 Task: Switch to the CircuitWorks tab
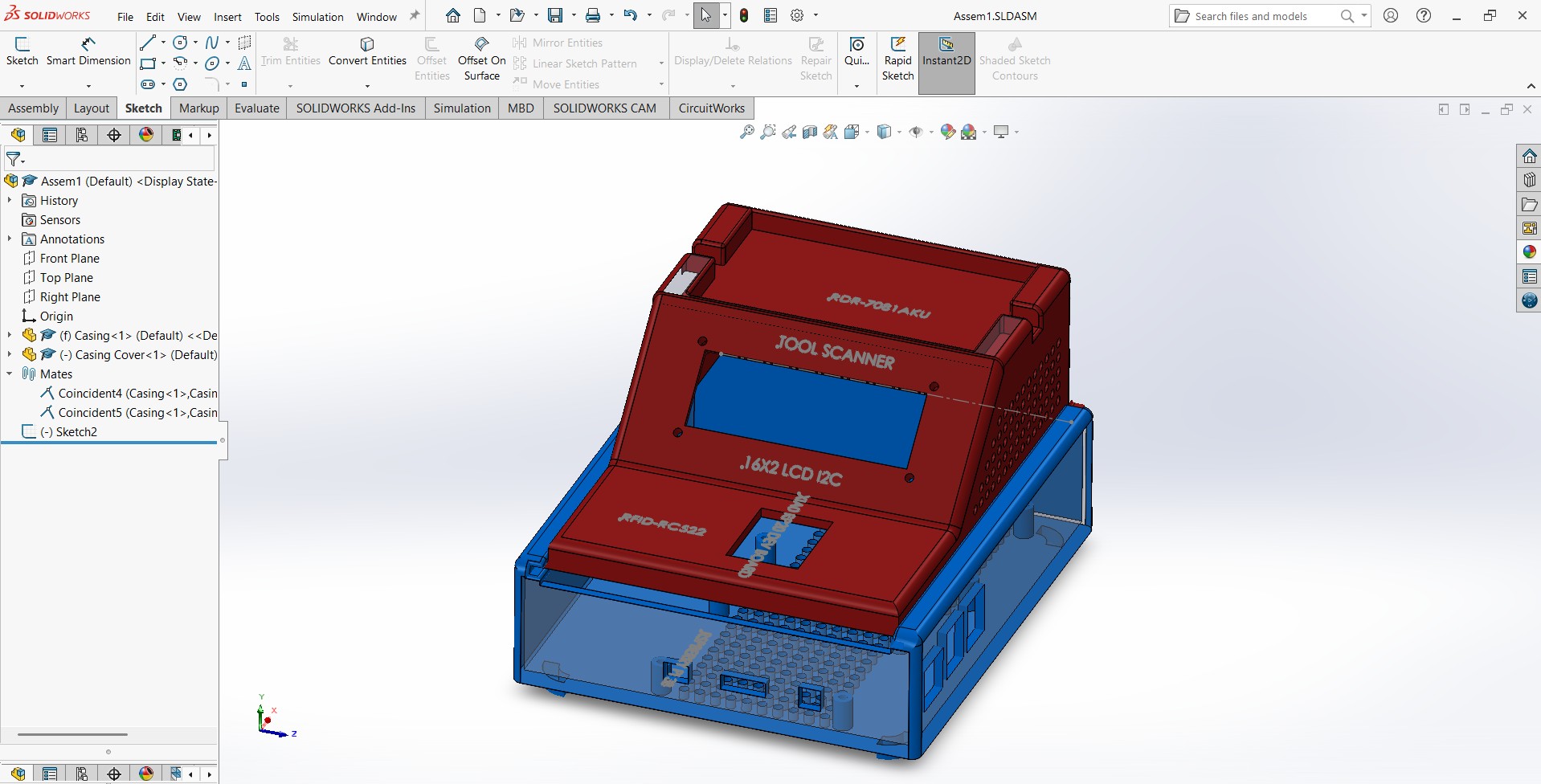click(712, 108)
